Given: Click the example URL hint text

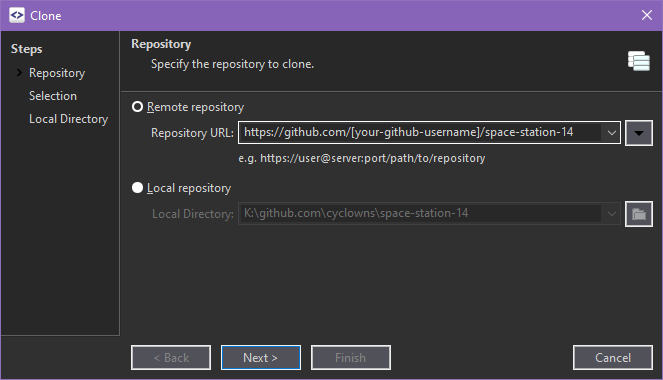Looking at the screenshot, I should click(x=362, y=158).
